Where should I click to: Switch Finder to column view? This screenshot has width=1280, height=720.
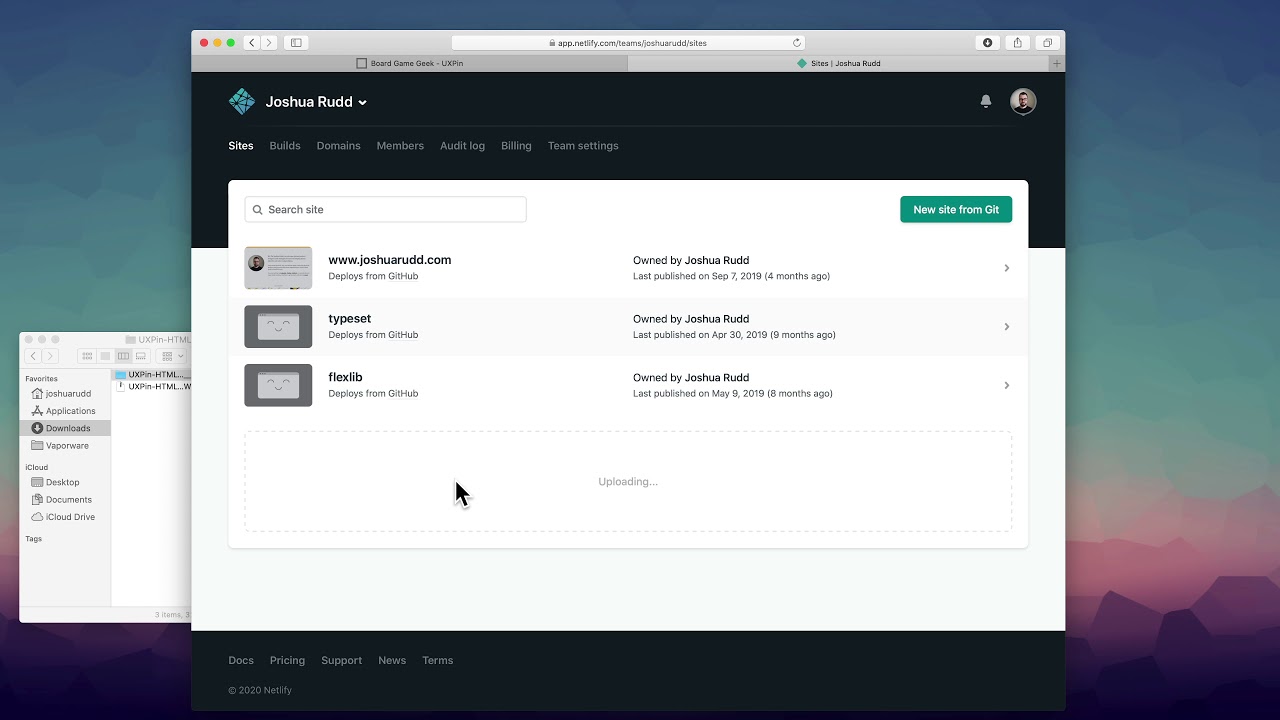(x=123, y=356)
